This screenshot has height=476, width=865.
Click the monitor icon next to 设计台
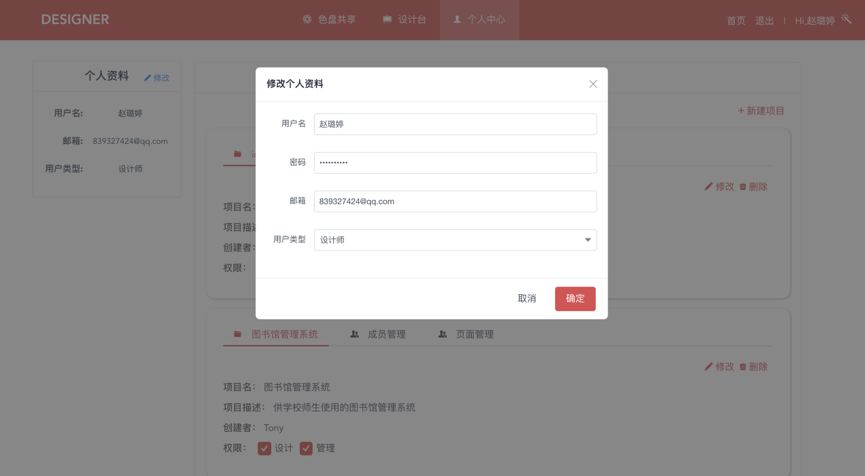(387, 19)
